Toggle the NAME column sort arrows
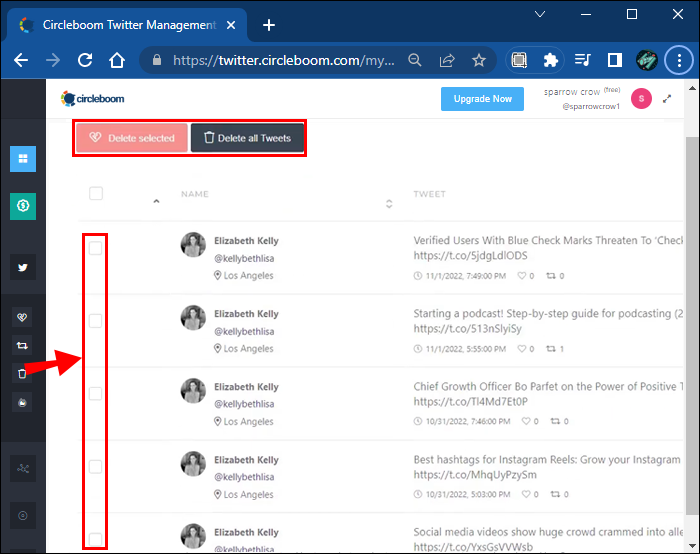The width and height of the screenshot is (700, 554). [x=389, y=204]
